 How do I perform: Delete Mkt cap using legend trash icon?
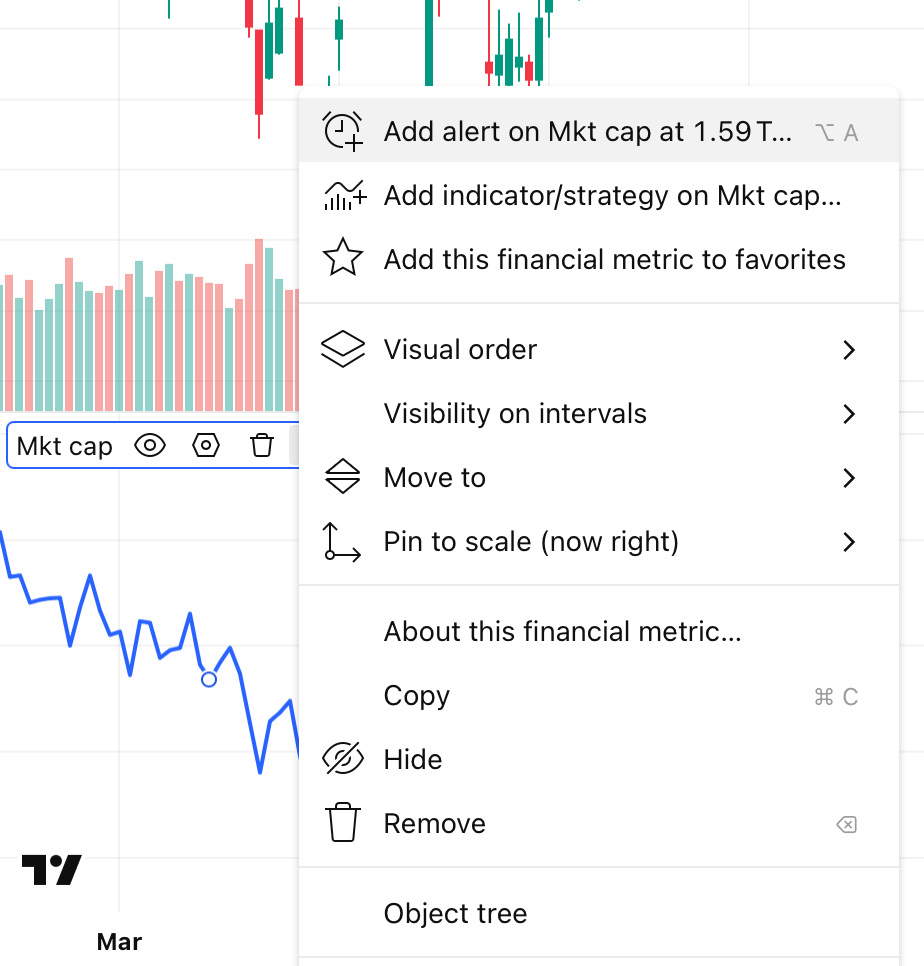[262, 445]
